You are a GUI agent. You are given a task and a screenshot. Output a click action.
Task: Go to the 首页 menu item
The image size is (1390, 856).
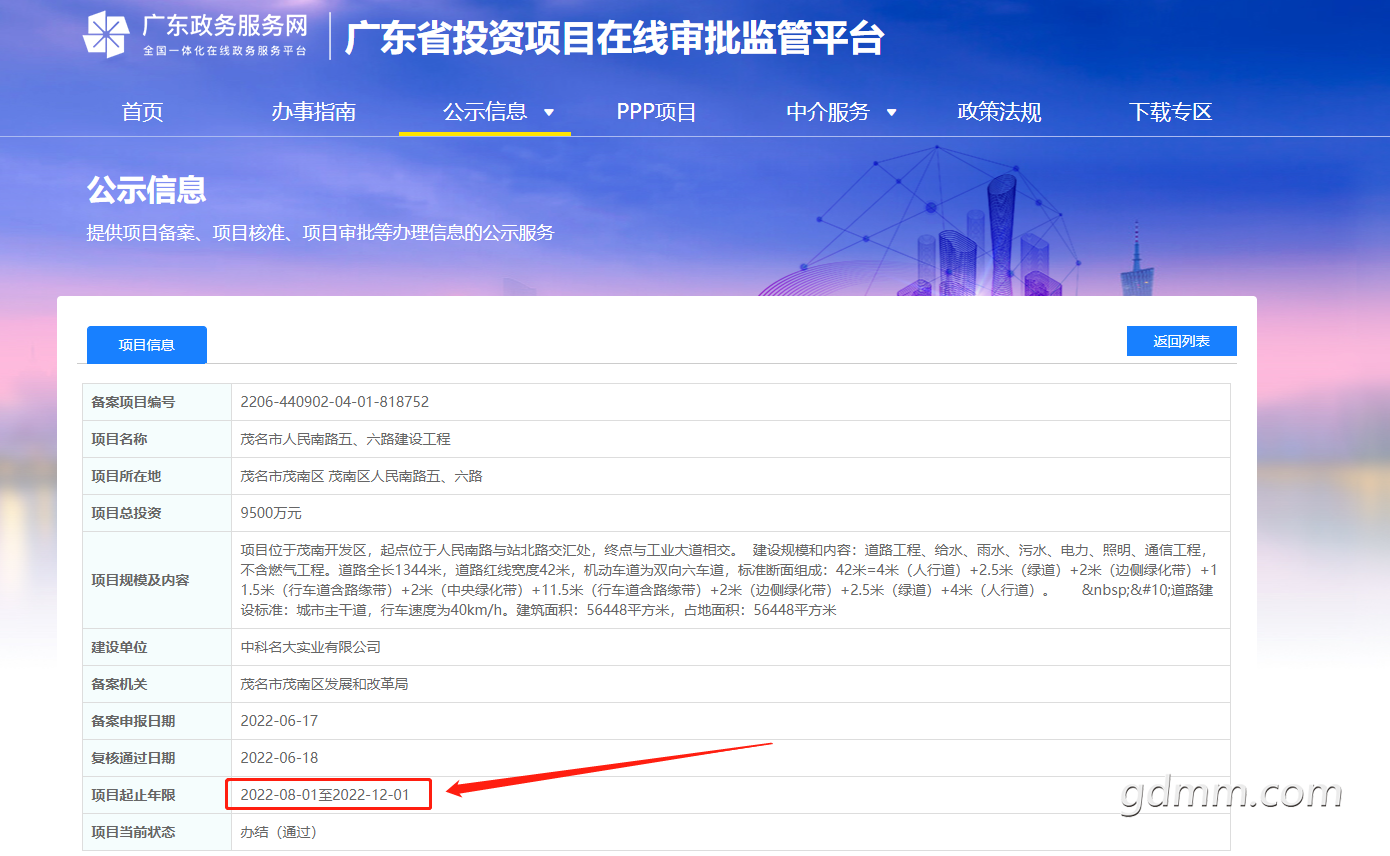pos(142,112)
